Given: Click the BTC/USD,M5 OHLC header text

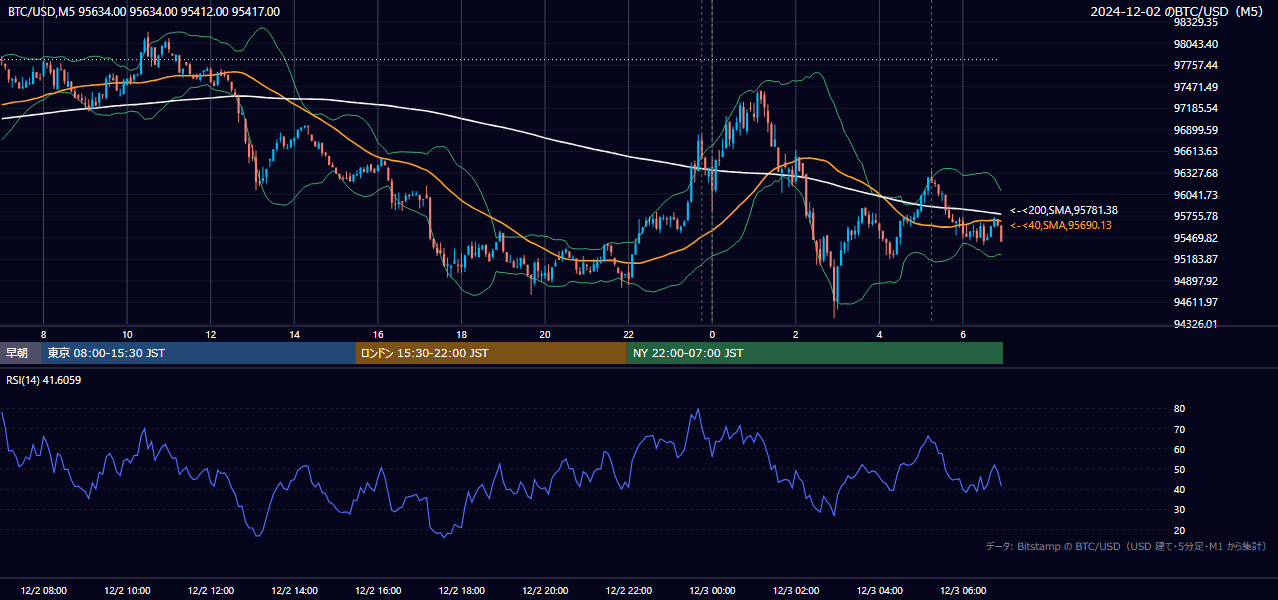Looking at the screenshot, I should click(x=144, y=11).
